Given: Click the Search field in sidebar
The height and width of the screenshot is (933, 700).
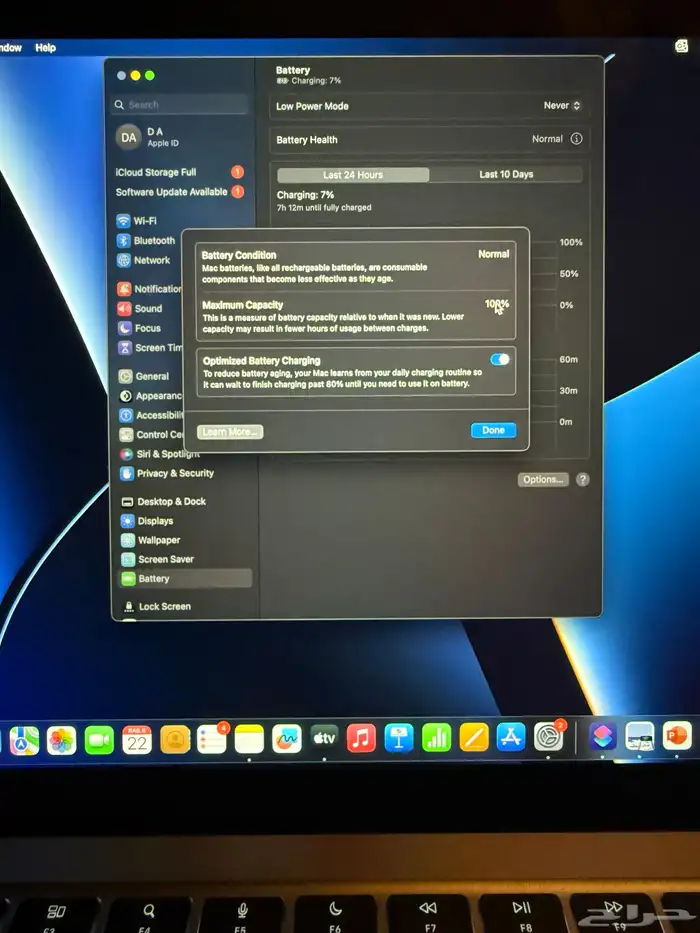Looking at the screenshot, I should click(180, 104).
